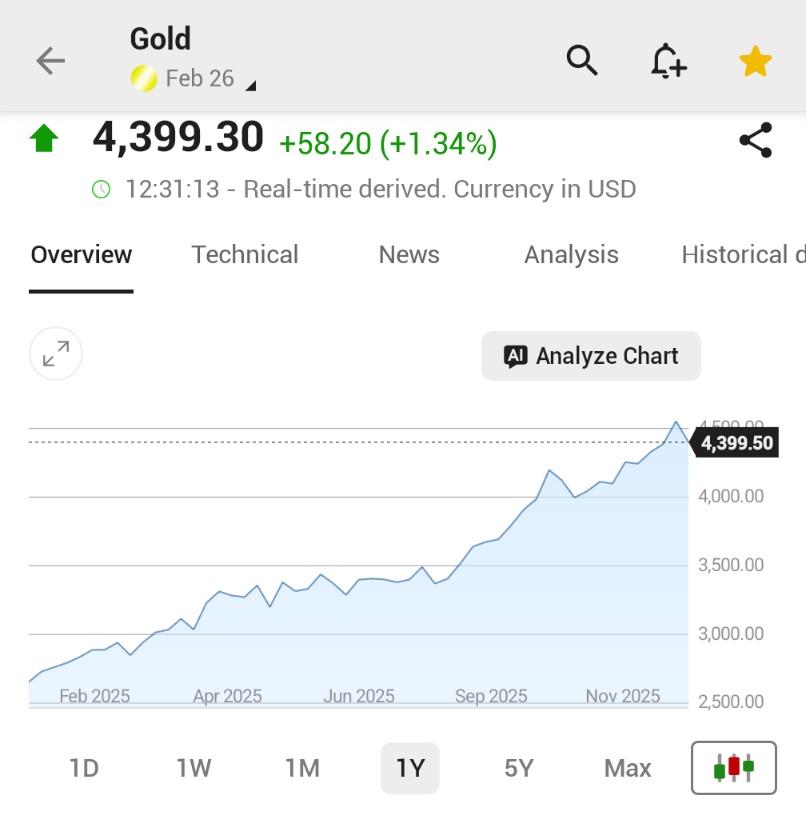806x818 pixels.
Task: Add a price alert with bell icon
Action: coord(668,61)
